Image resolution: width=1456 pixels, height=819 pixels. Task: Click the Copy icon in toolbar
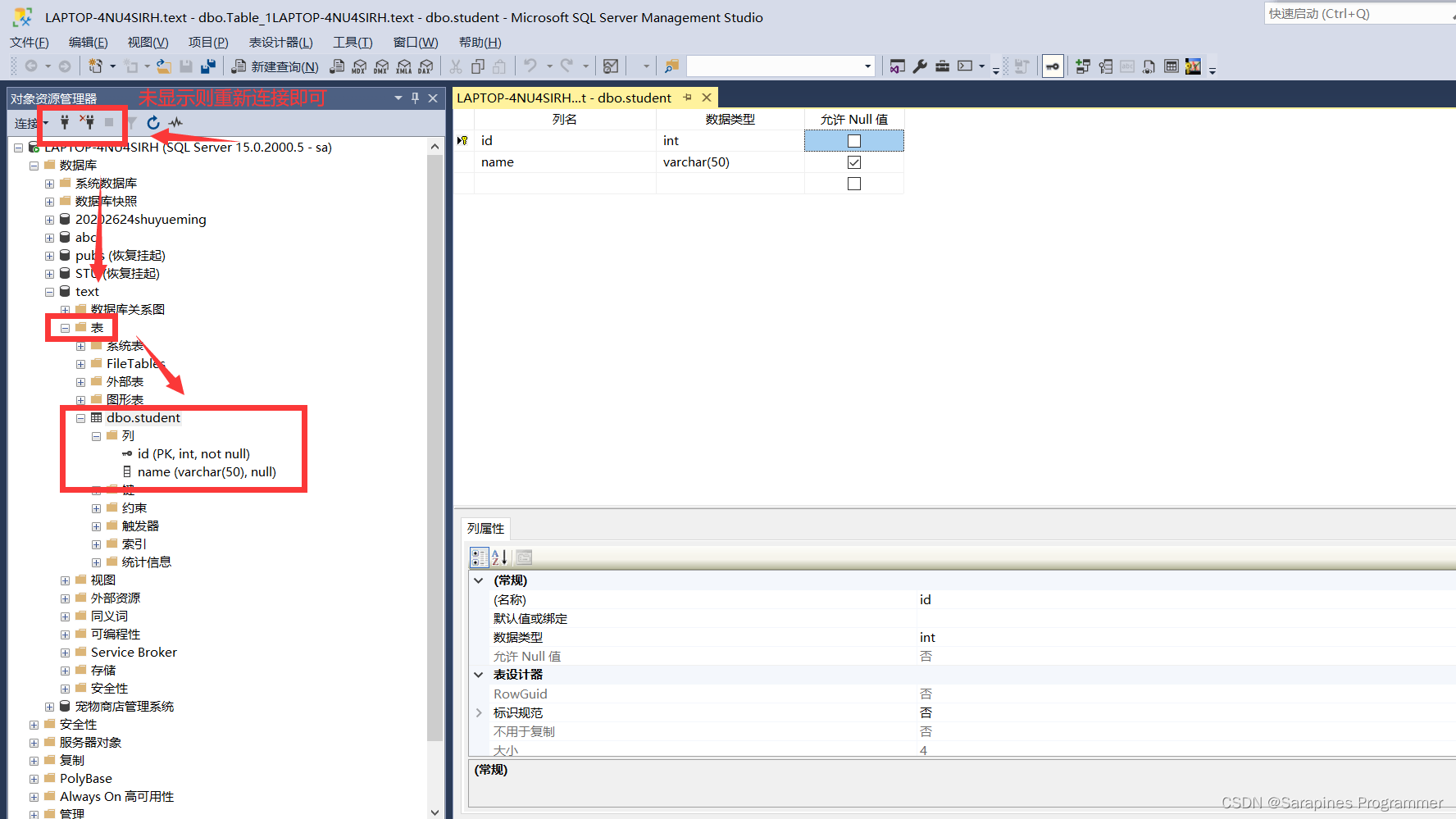[x=478, y=66]
